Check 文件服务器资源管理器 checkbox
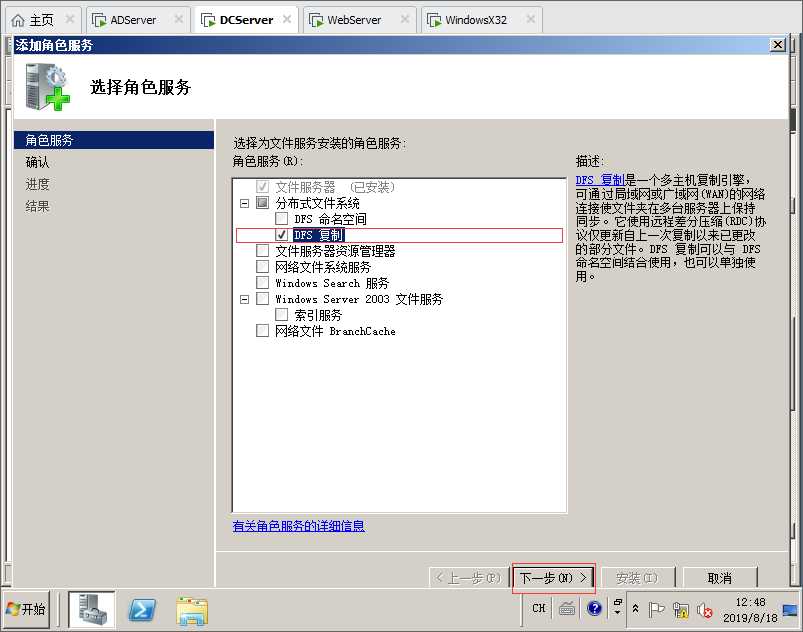This screenshot has height=632, width=803. pos(262,251)
